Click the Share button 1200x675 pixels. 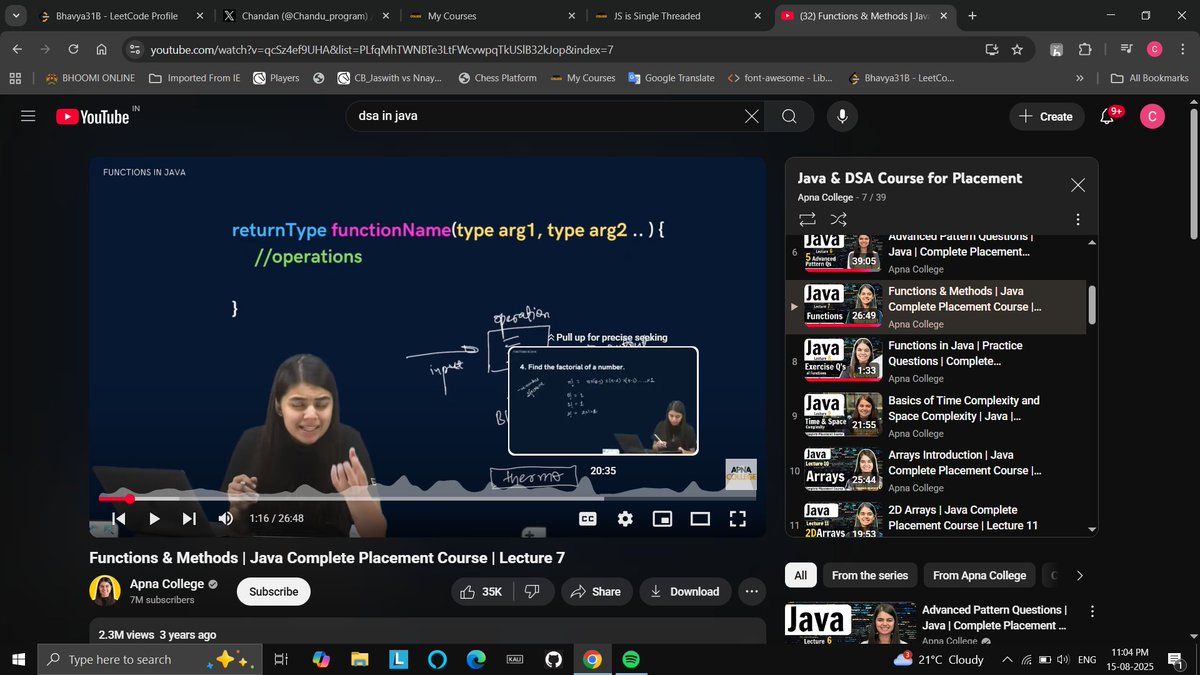pyautogui.click(x=597, y=592)
